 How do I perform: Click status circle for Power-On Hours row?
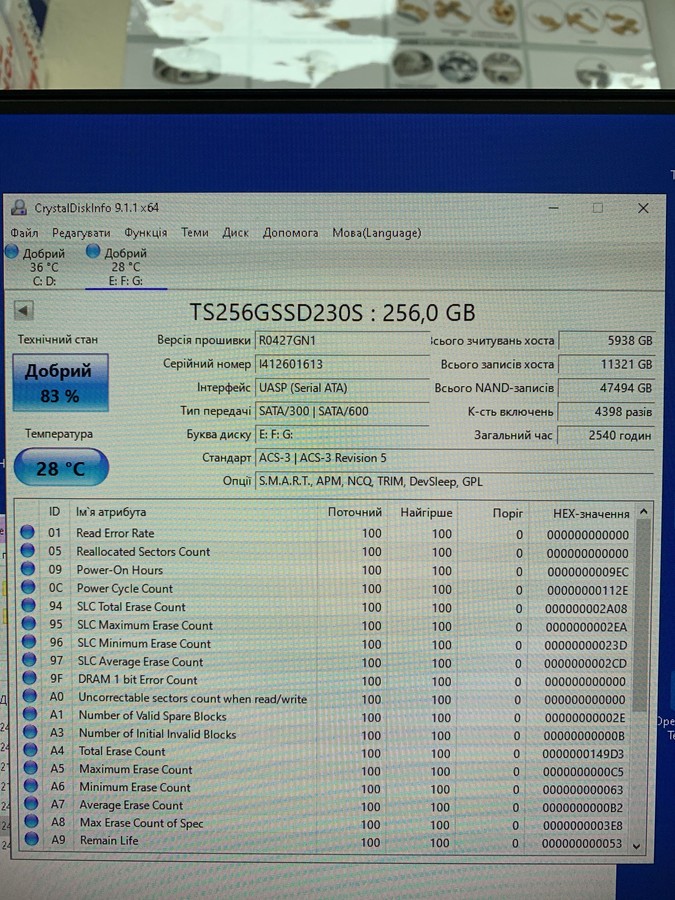28,569
